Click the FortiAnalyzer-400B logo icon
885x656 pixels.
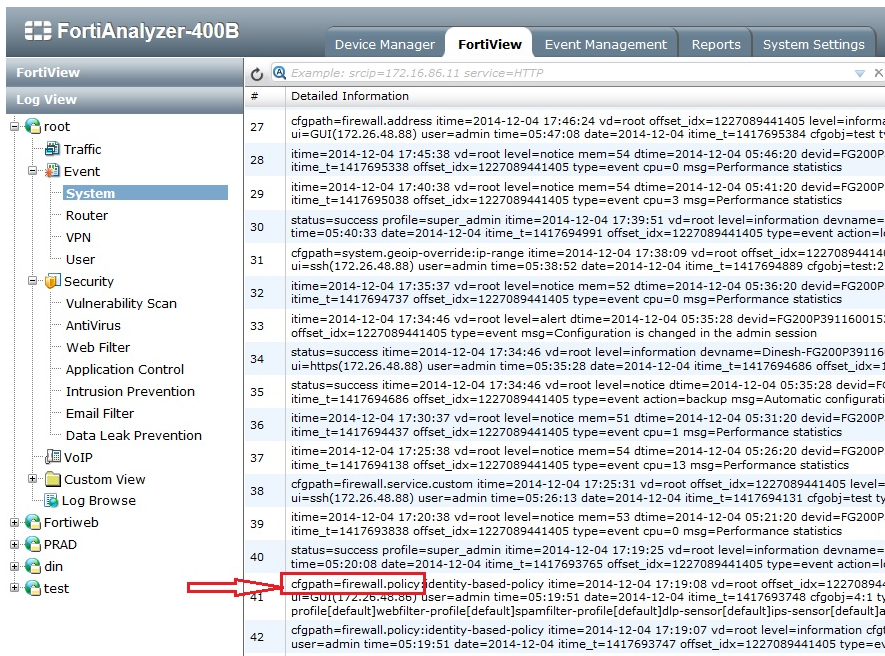(x=38, y=30)
